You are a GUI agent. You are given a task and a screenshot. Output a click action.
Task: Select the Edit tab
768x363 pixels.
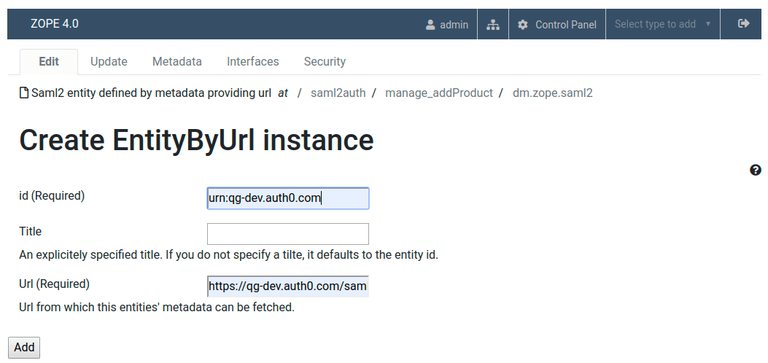coord(49,62)
